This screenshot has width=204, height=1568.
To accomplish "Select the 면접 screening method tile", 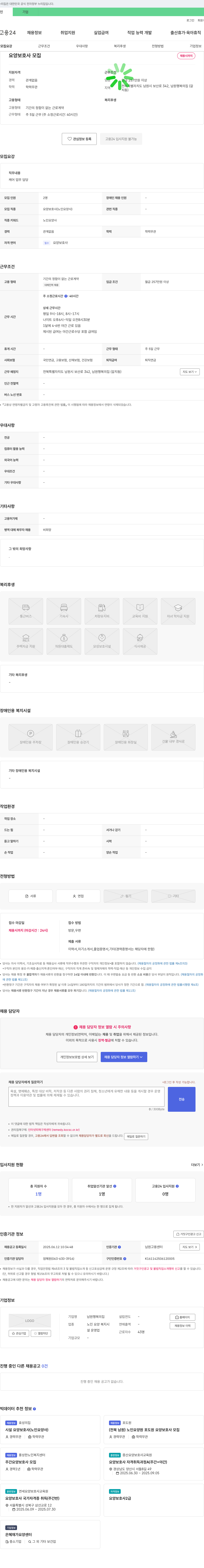I will pyautogui.click(x=78, y=896).
